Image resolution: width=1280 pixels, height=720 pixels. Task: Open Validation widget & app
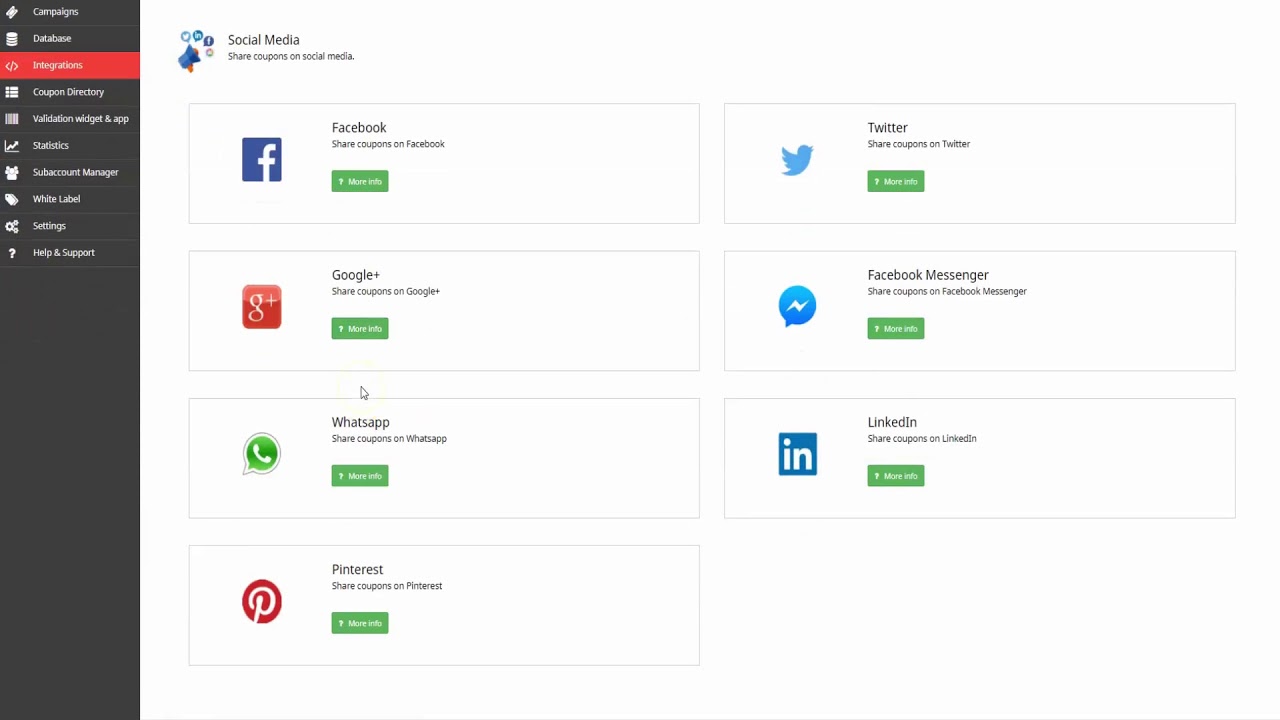[x=70, y=118]
